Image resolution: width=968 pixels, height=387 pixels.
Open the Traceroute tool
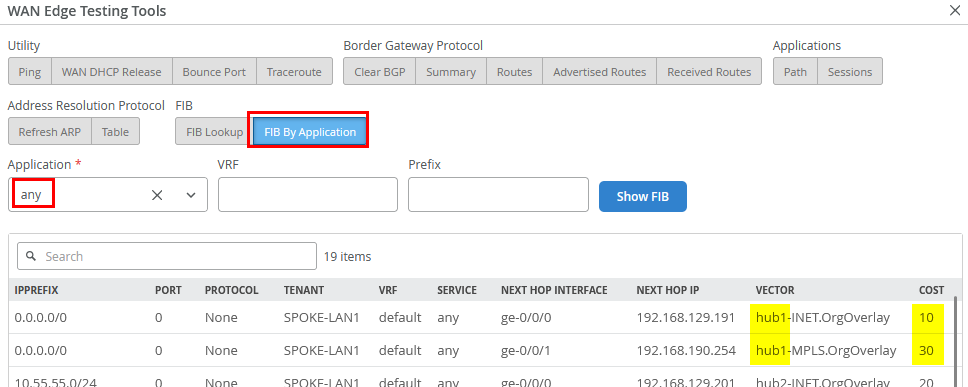pyautogui.click(x=294, y=72)
